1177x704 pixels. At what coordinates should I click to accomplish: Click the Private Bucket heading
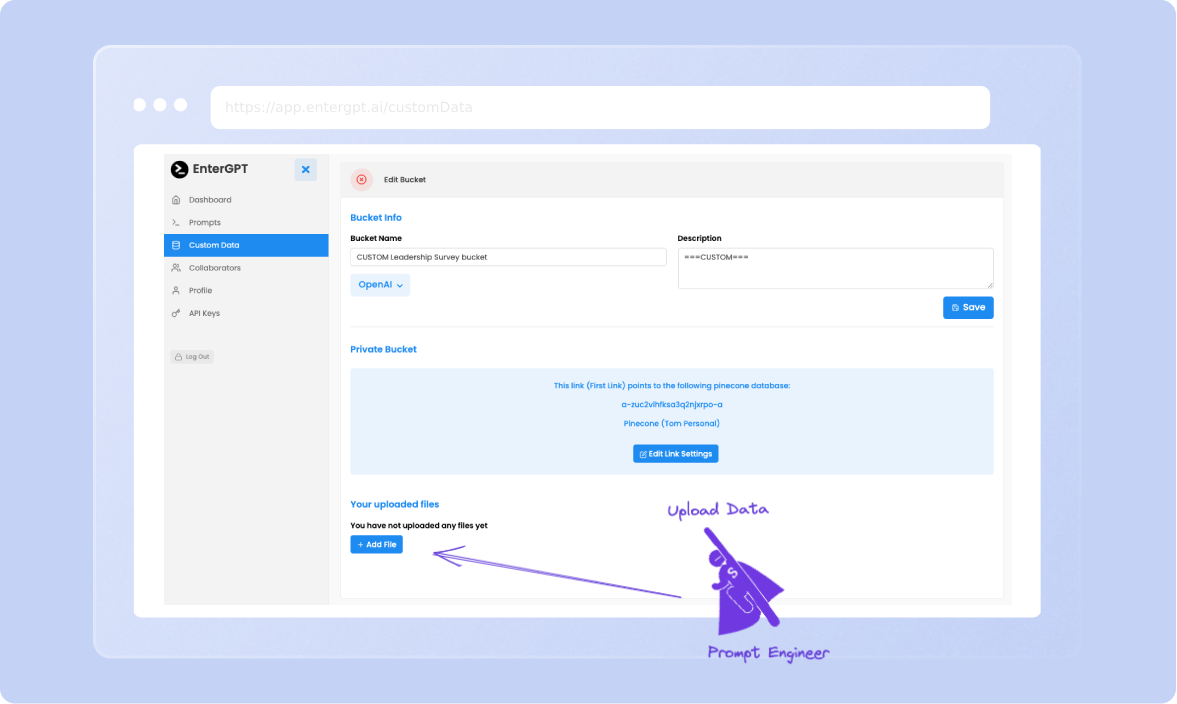pos(384,350)
